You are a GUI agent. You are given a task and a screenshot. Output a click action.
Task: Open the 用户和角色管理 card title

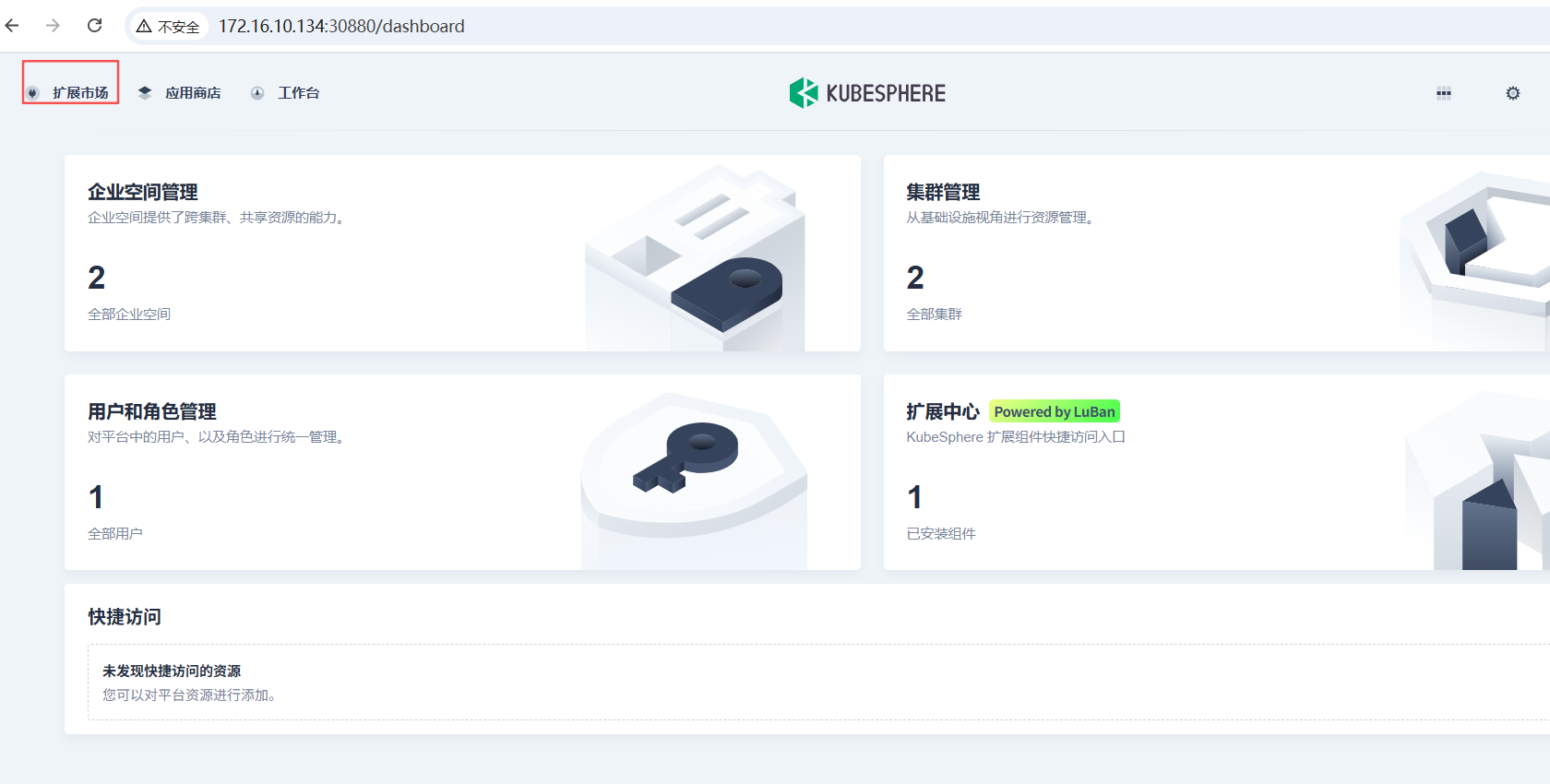click(152, 411)
